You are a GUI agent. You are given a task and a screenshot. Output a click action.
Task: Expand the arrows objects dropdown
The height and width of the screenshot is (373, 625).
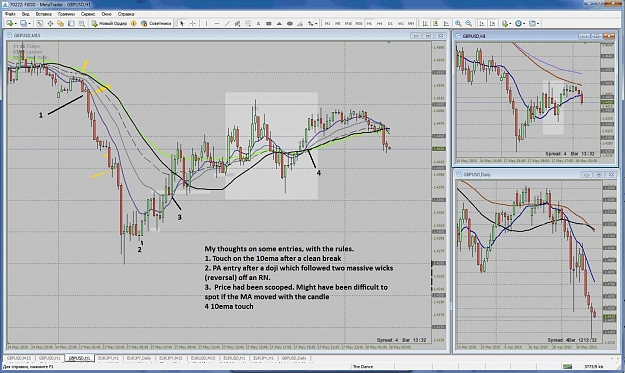(316, 24)
